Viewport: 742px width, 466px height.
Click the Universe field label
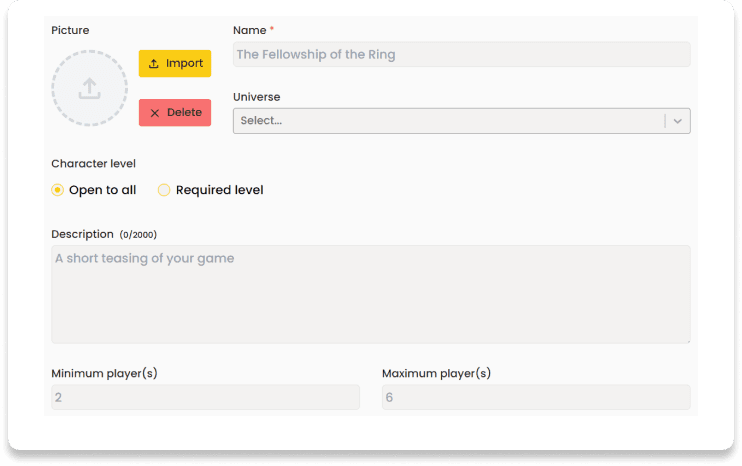click(x=256, y=97)
